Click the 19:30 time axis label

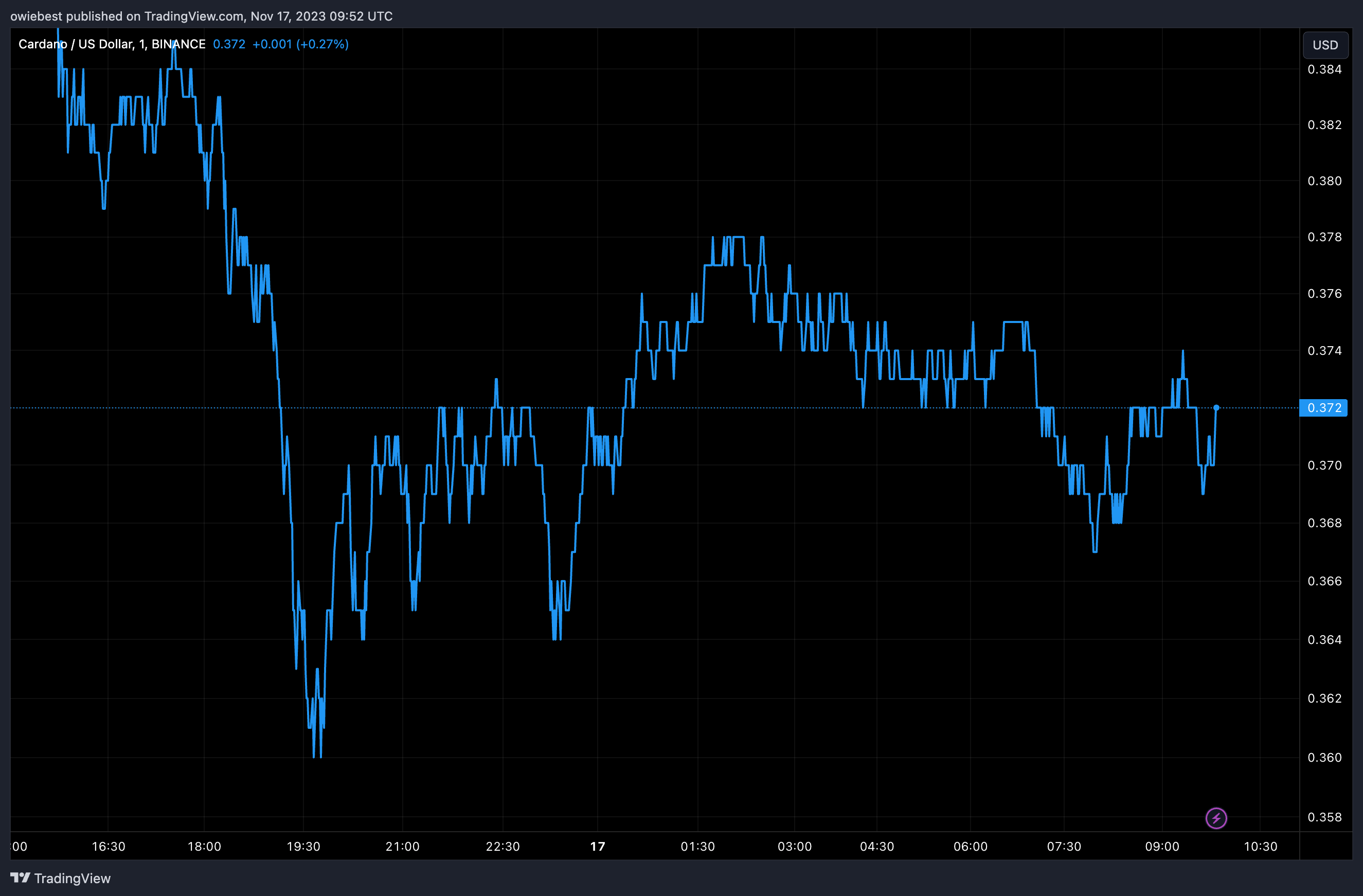(x=303, y=846)
